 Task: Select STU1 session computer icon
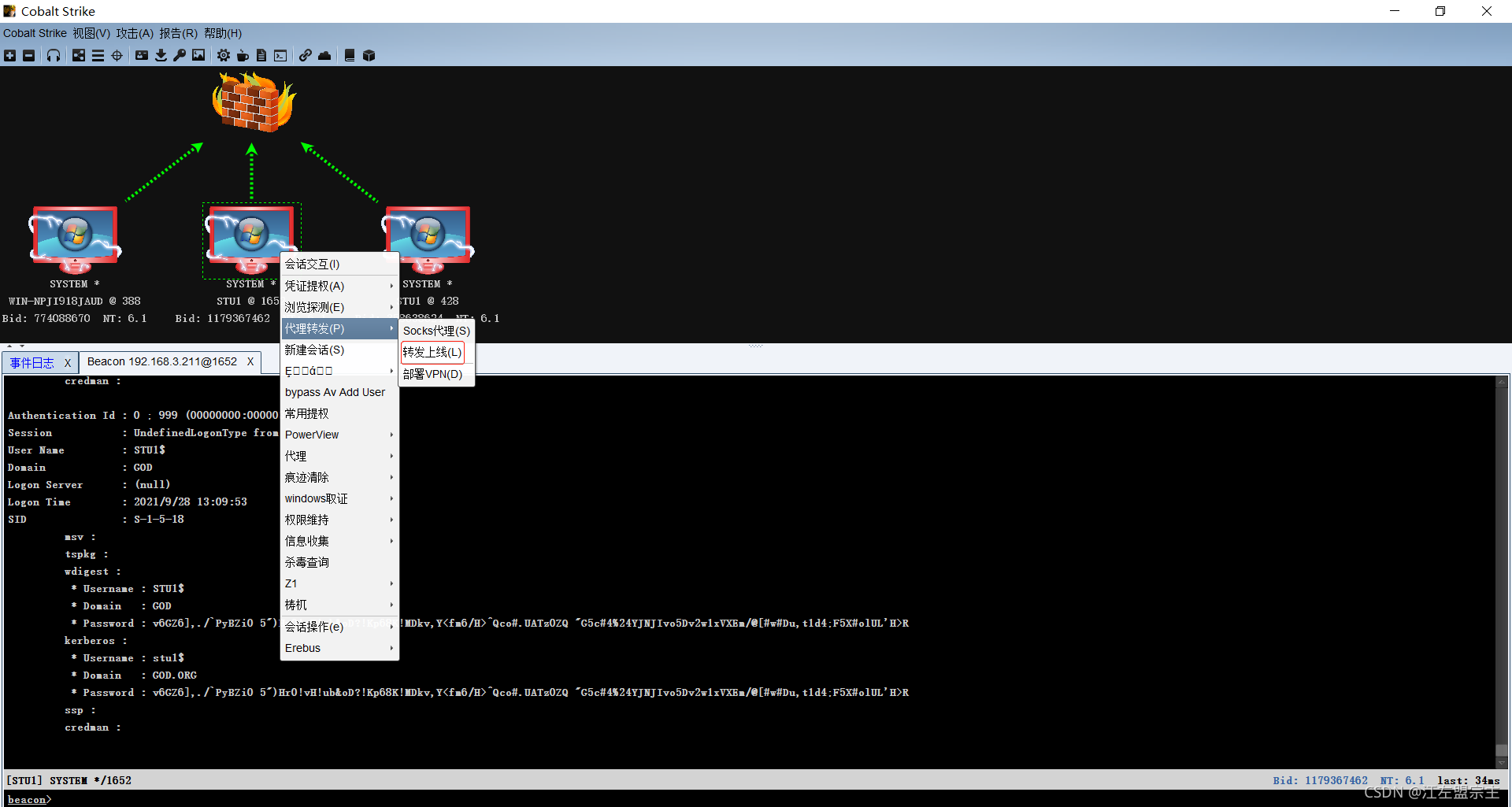point(251,239)
